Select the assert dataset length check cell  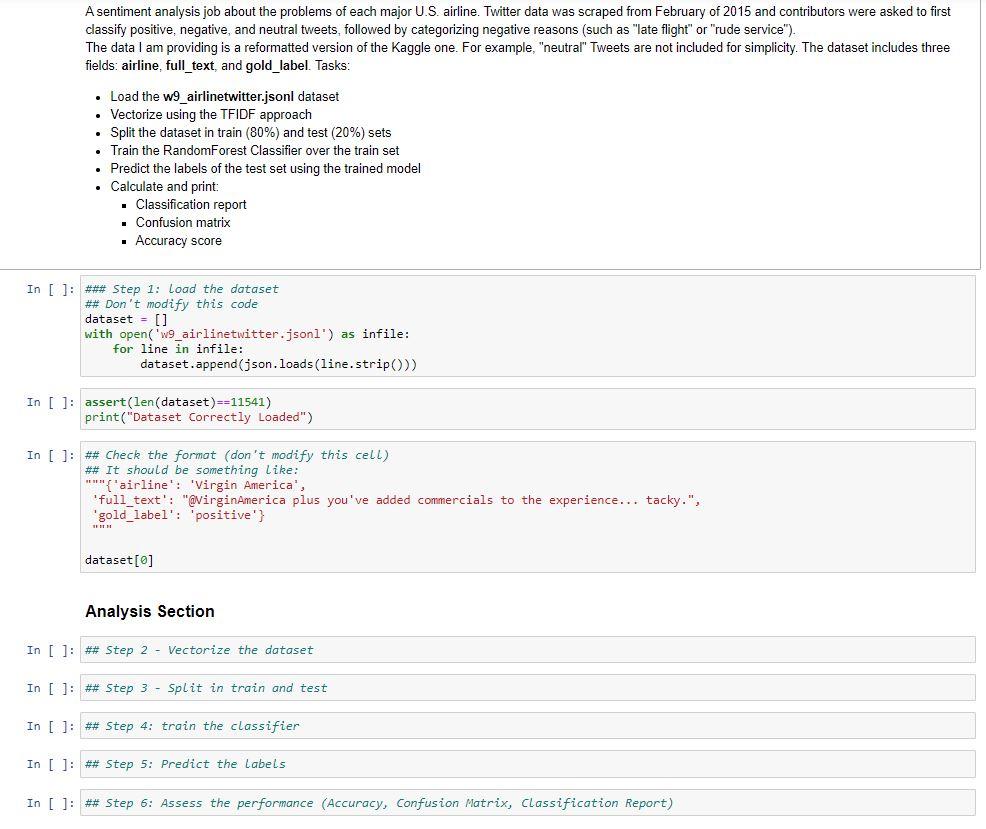coord(400,408)
